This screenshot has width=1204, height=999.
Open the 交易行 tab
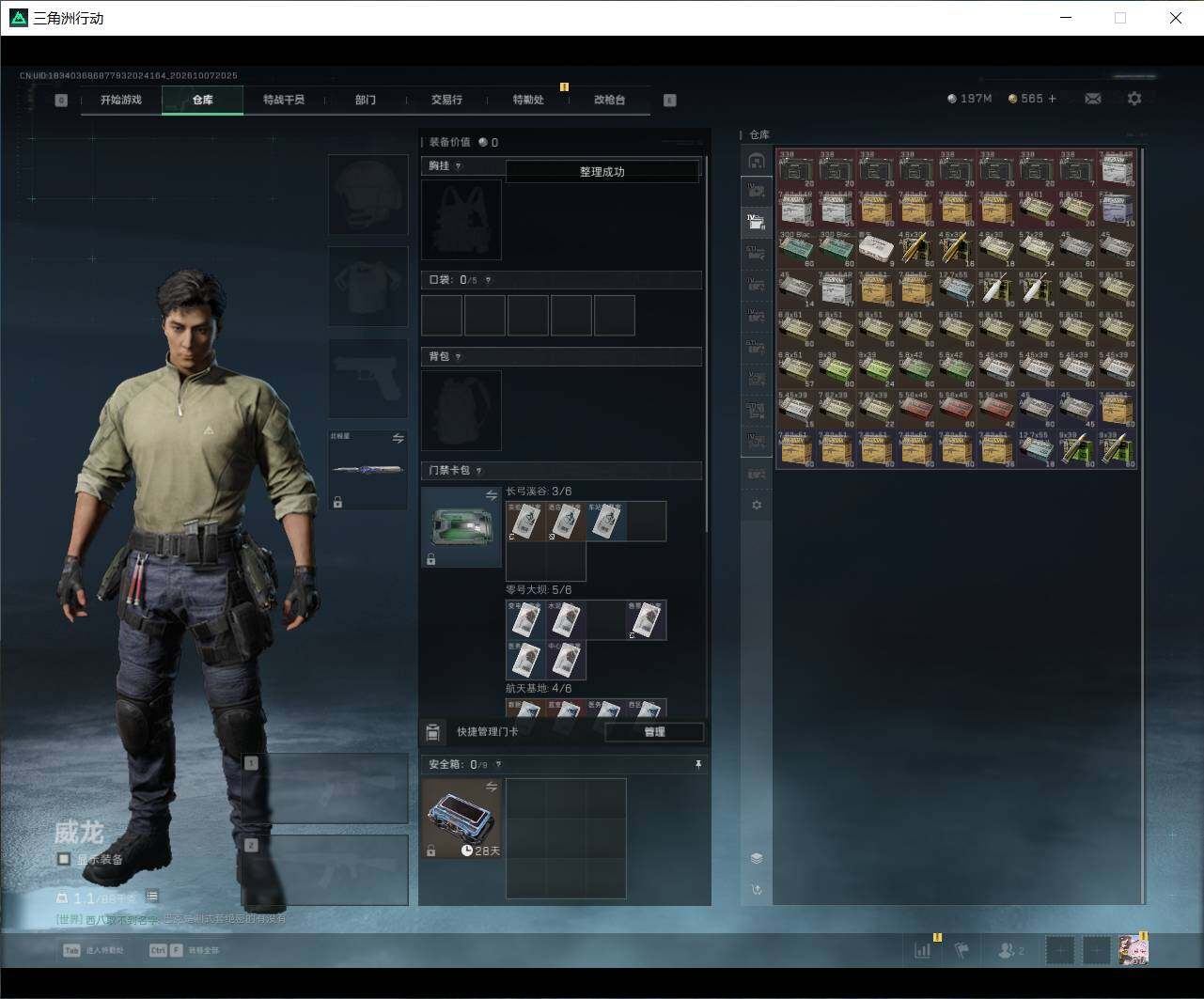446,100
